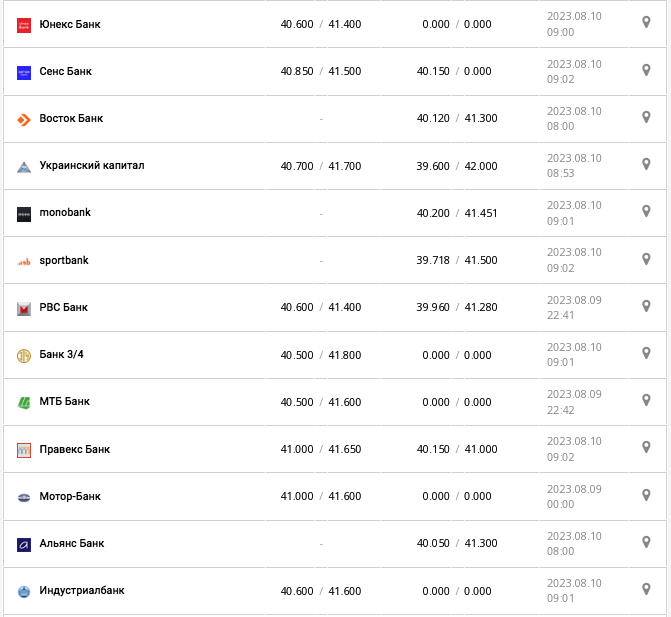Click the МТБ Банк green logo
The image size is (671, 617).
[x=24, y=402]
